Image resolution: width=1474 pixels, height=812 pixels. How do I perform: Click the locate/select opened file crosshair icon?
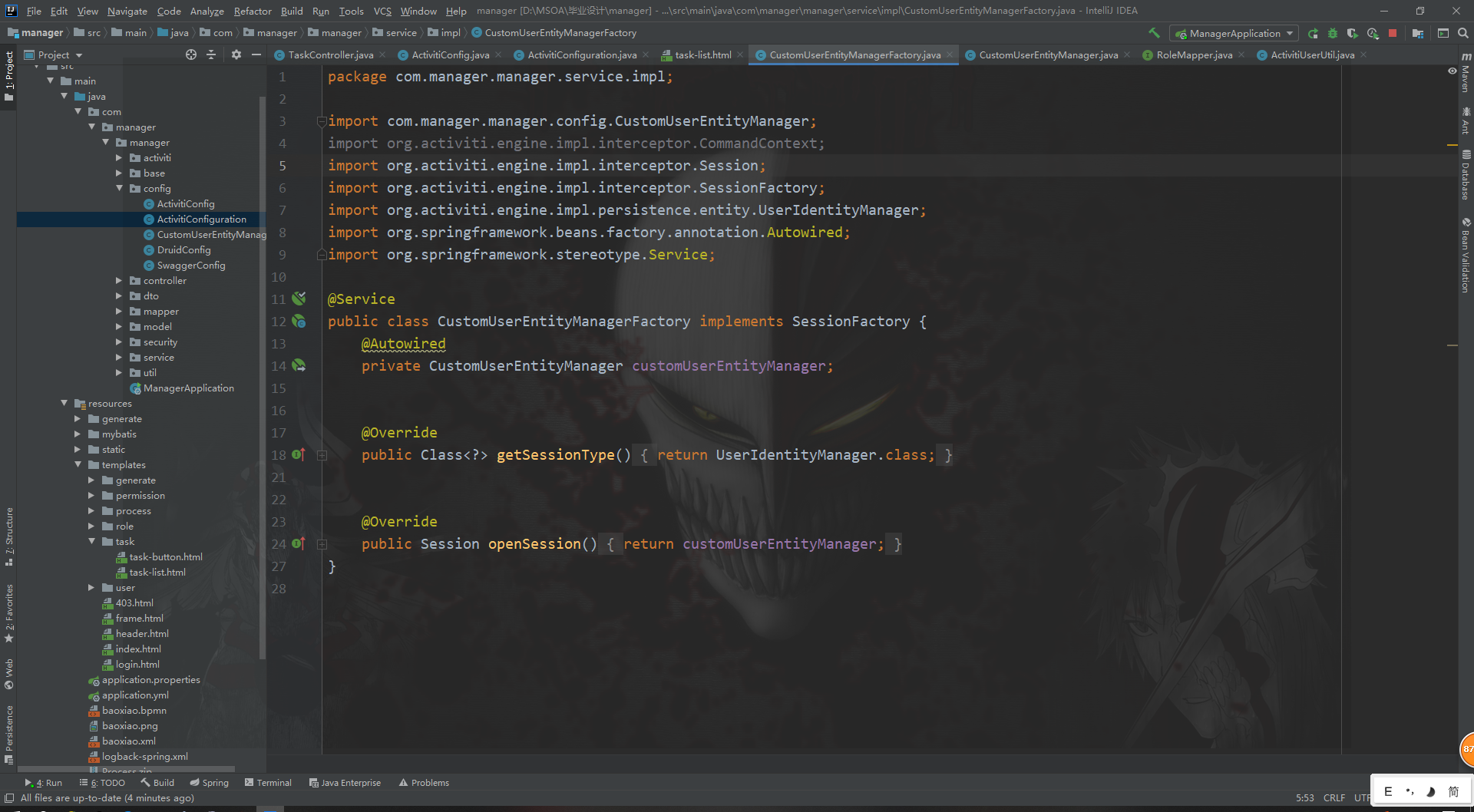(191, 54)
